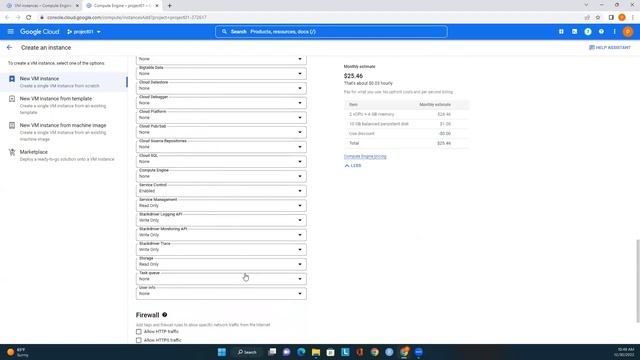Open the Task queue dropdown

click(221, 279)
